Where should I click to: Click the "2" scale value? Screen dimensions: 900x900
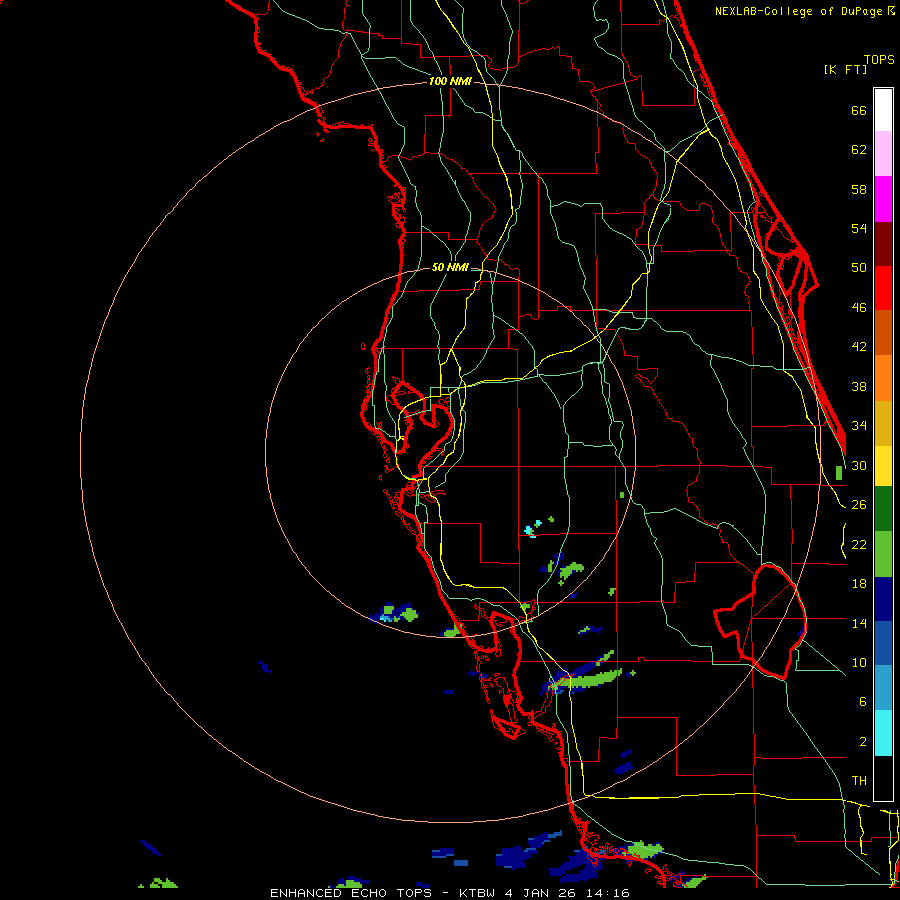(x=863, y=742)
